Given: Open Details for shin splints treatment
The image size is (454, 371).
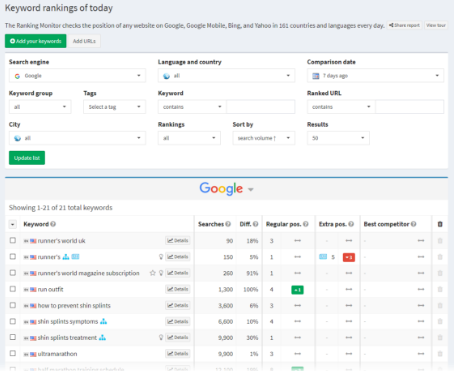Looking at the screenshot, I should pos(178,337).
